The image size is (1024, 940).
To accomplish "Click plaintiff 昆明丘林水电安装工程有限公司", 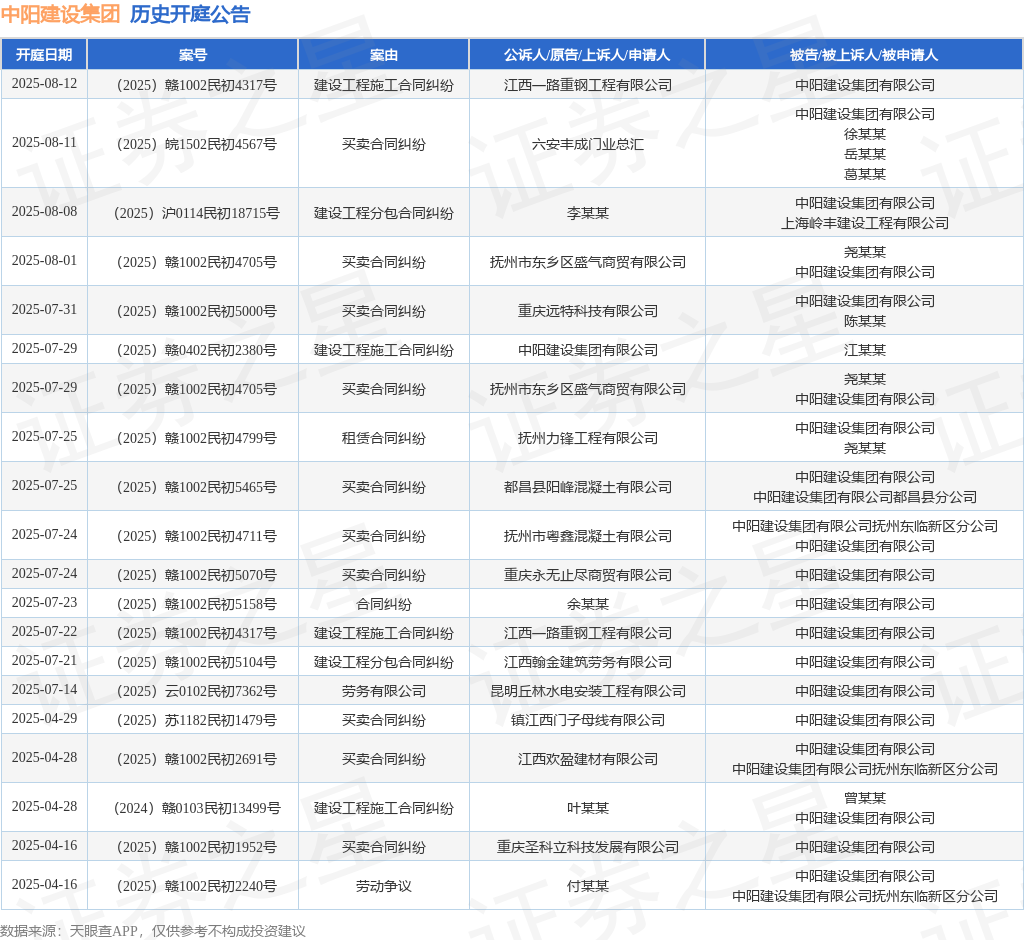I will tap(587, 691).
